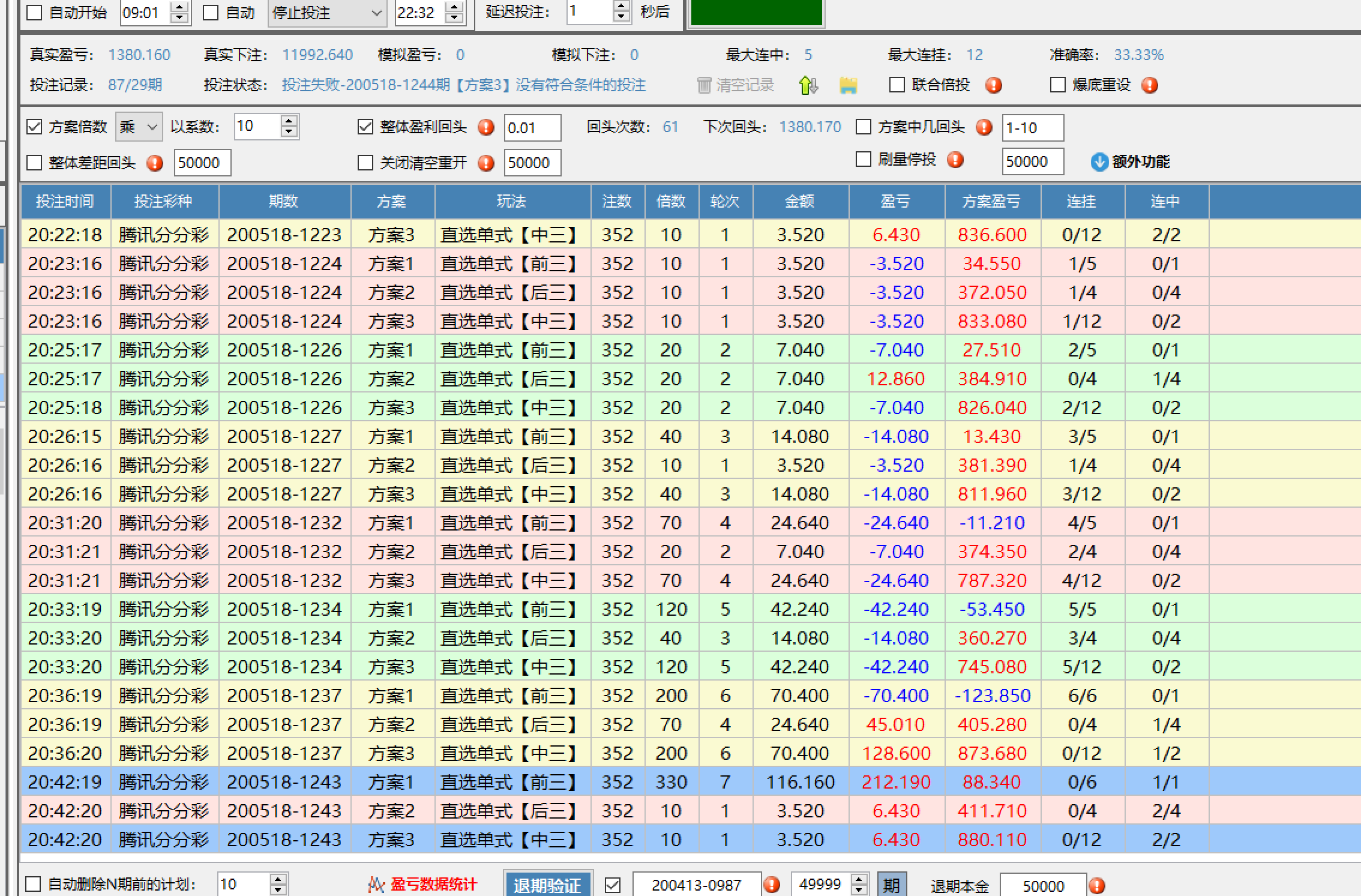Toggle the 自动 stop checkbox
This screenshot has height=896, width=1361.
pos(211,13)
